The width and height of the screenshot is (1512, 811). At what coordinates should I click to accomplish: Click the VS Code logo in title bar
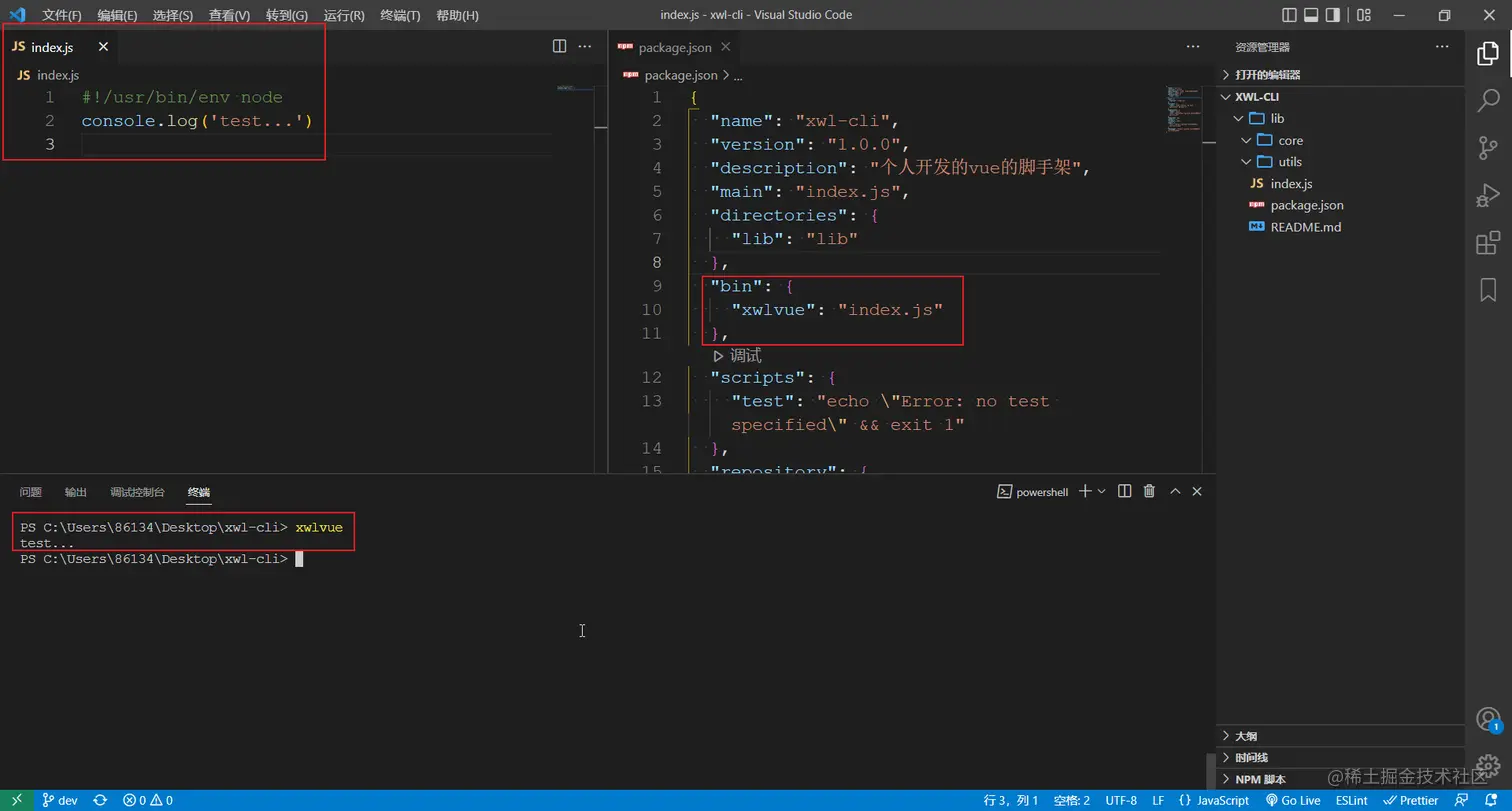(x=17, y=15)
